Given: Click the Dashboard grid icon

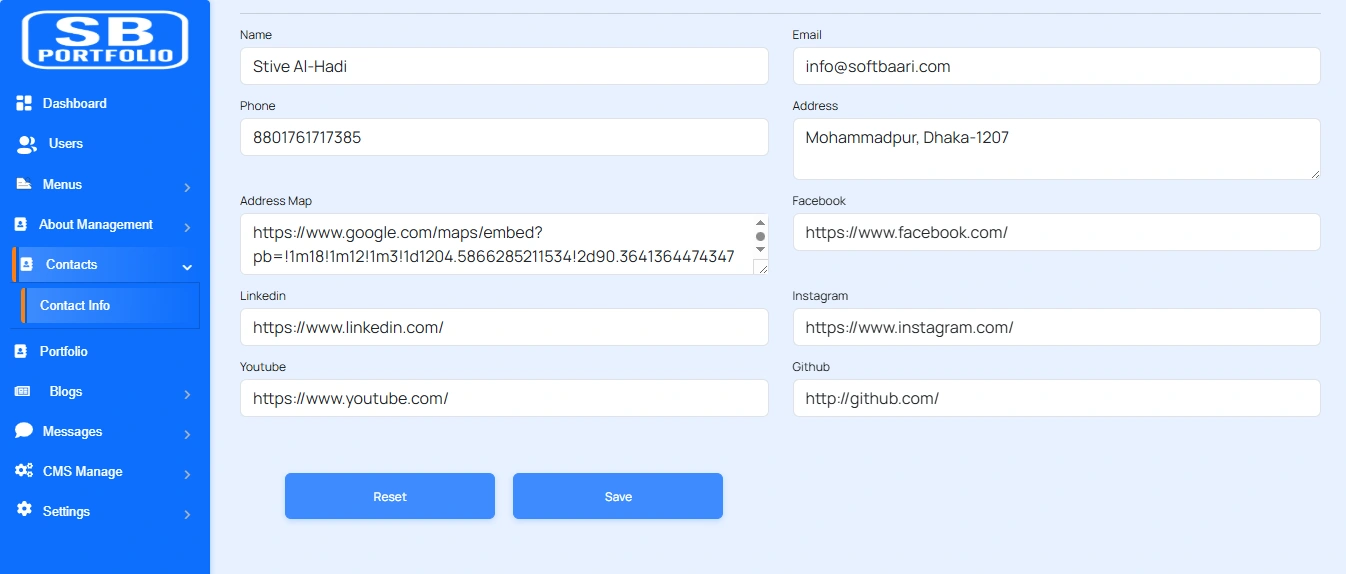Looking at the screenshot, I should [24, 104].
